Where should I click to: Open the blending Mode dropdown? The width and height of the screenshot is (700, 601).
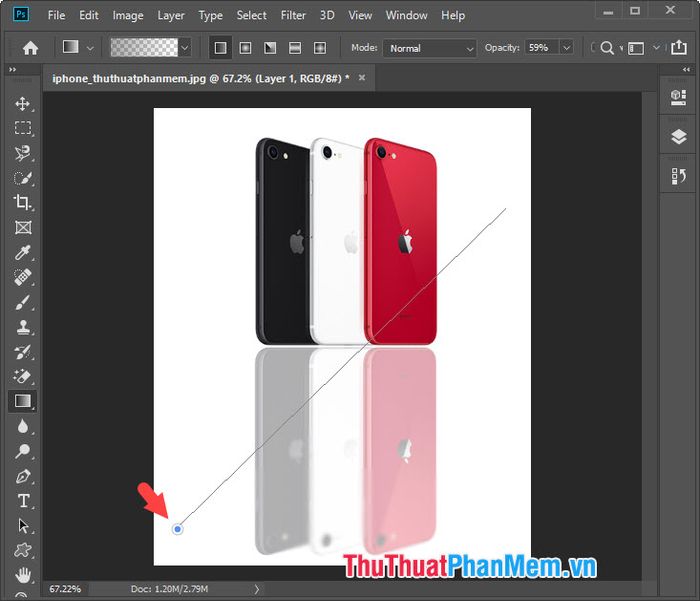(429, 48)
